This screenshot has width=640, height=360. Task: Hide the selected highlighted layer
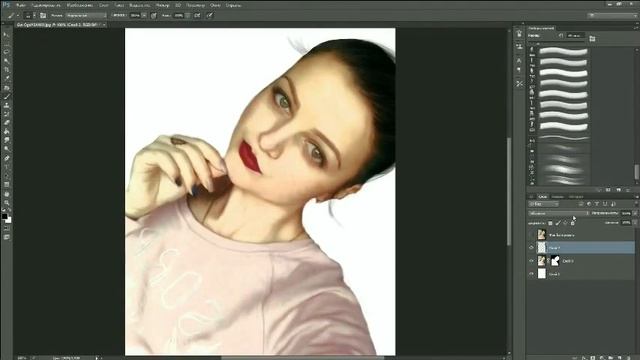point(531,248)
